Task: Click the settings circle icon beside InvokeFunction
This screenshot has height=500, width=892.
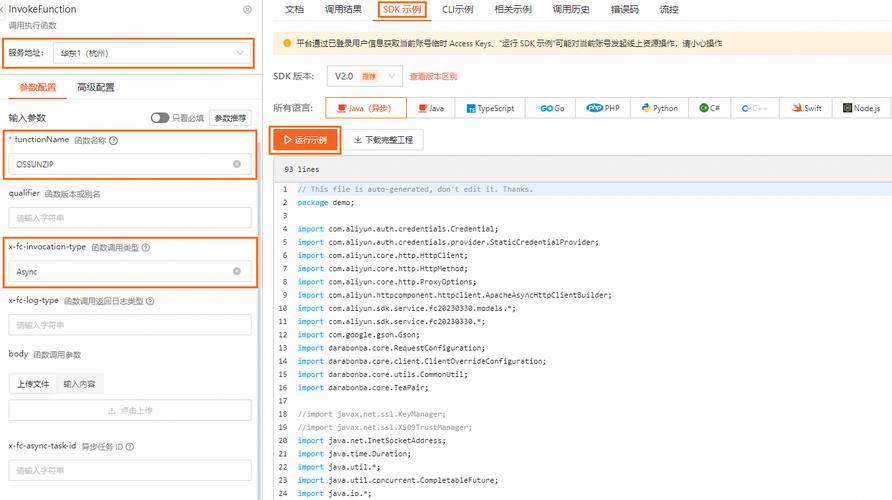Action: coord(247,10)
